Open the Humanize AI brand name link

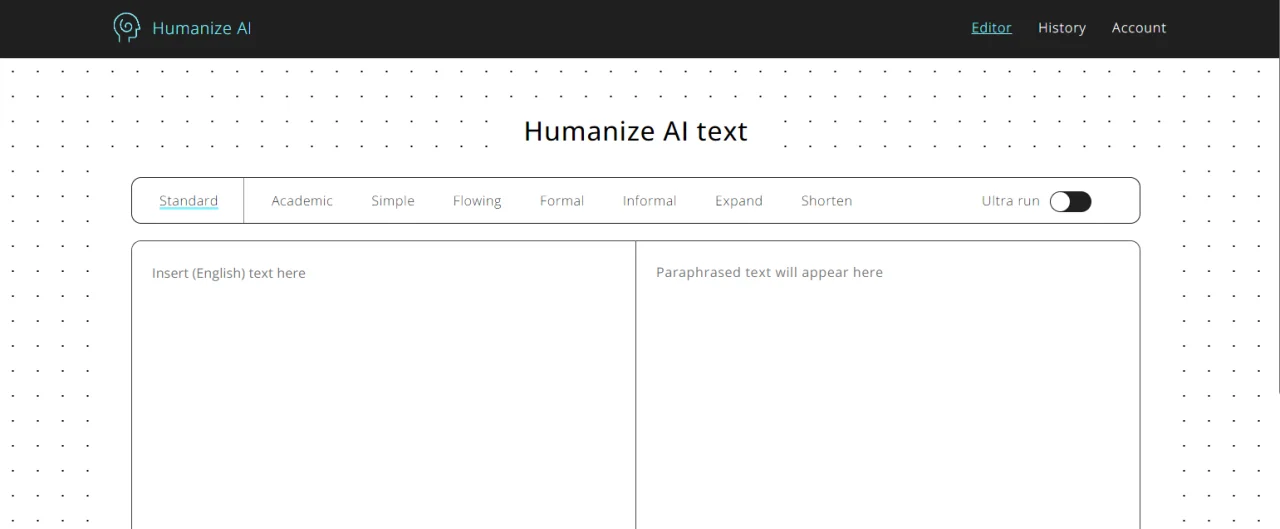[201, 28]
